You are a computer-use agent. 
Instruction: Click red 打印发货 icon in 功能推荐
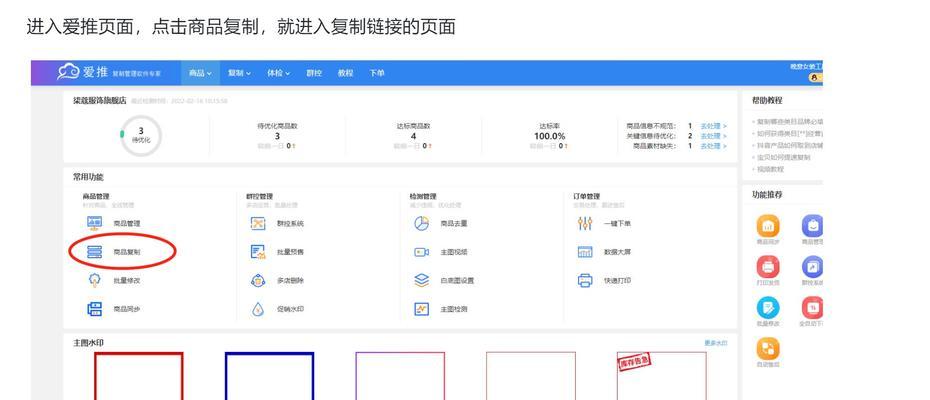(x=768, y=267)
